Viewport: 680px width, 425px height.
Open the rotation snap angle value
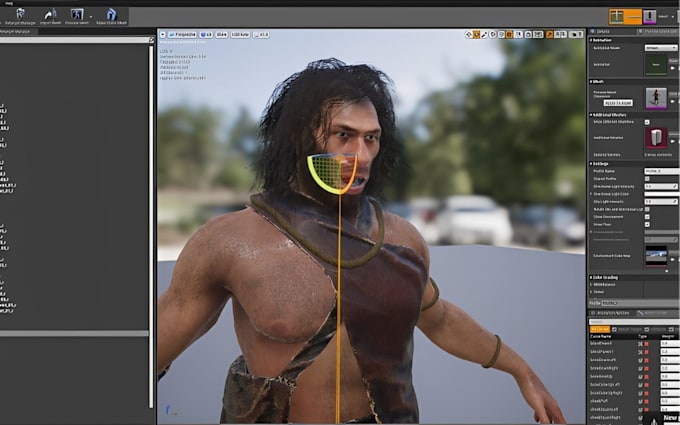click(538, 34)
